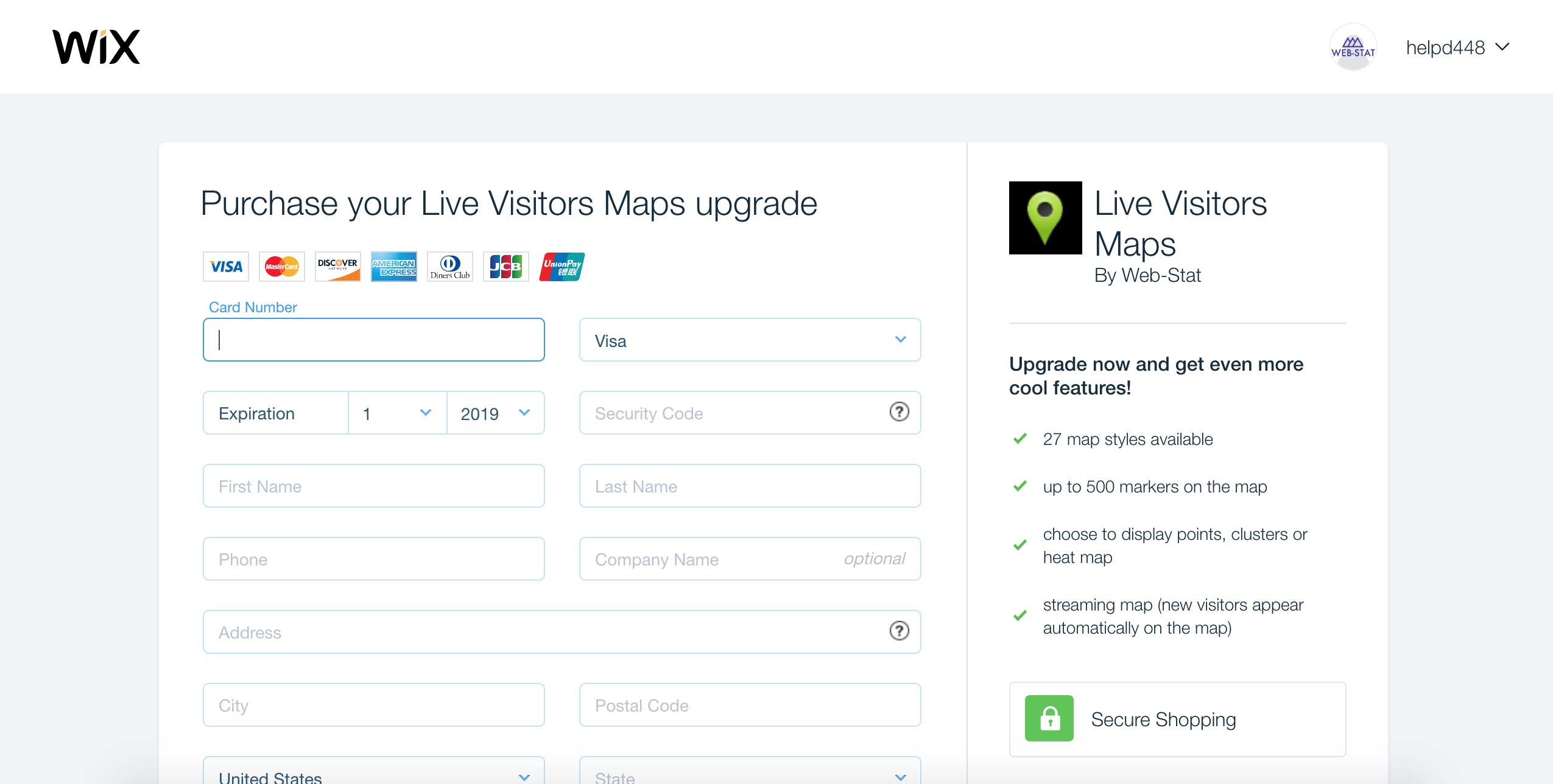Click the JCB card icon
Screen dimensions: 1553x784
click(x=506, y=266)
